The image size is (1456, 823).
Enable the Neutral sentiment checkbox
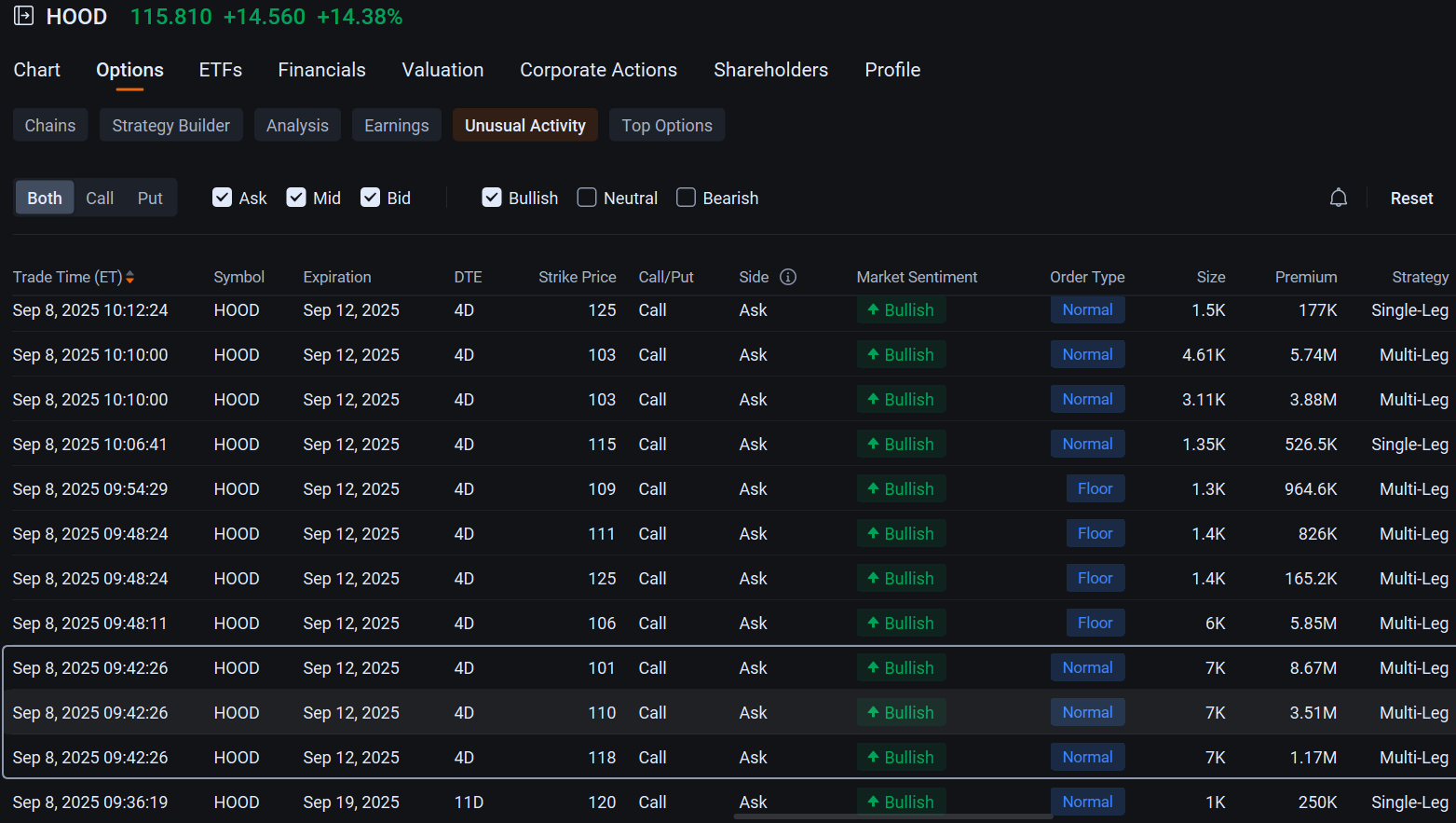pos(587,198)
